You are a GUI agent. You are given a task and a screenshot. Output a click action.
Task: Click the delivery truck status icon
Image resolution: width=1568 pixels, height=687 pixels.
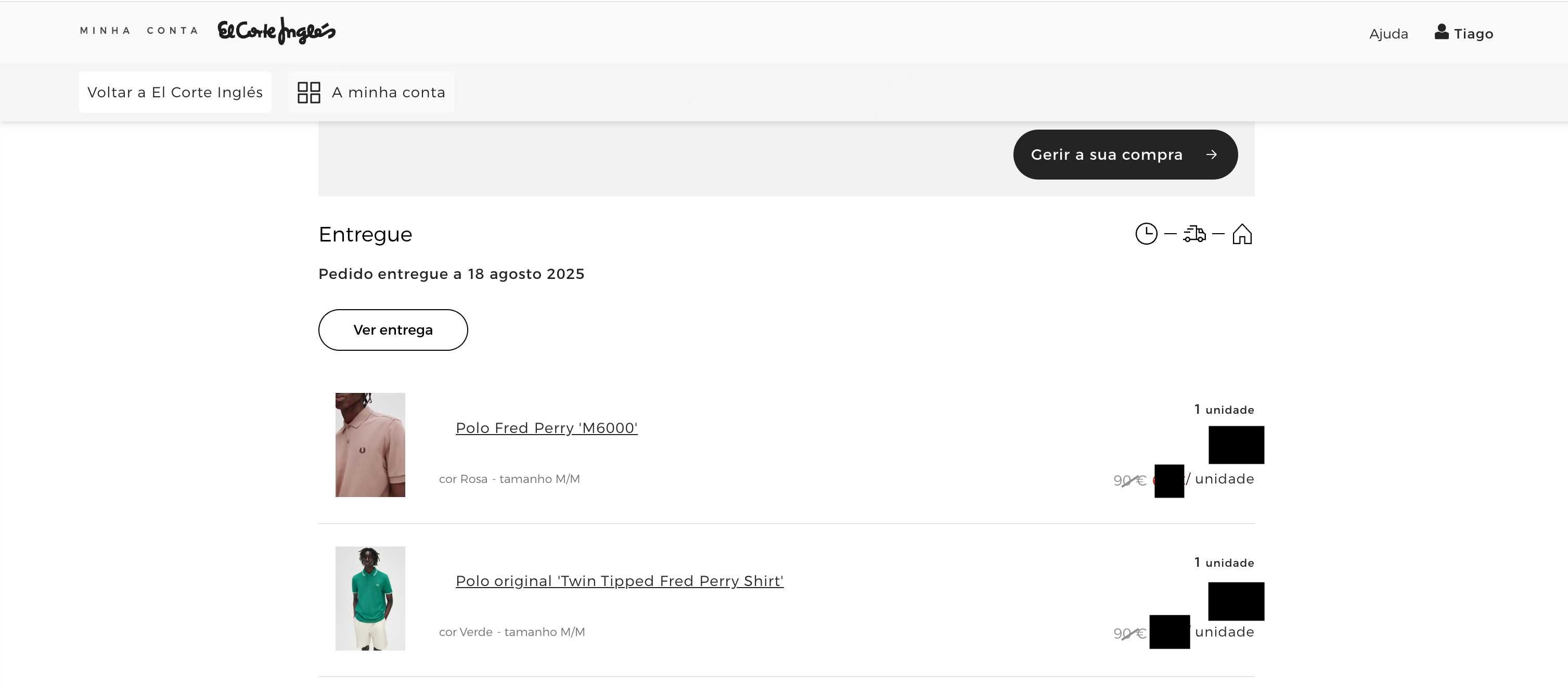(x=1194, y=234)
